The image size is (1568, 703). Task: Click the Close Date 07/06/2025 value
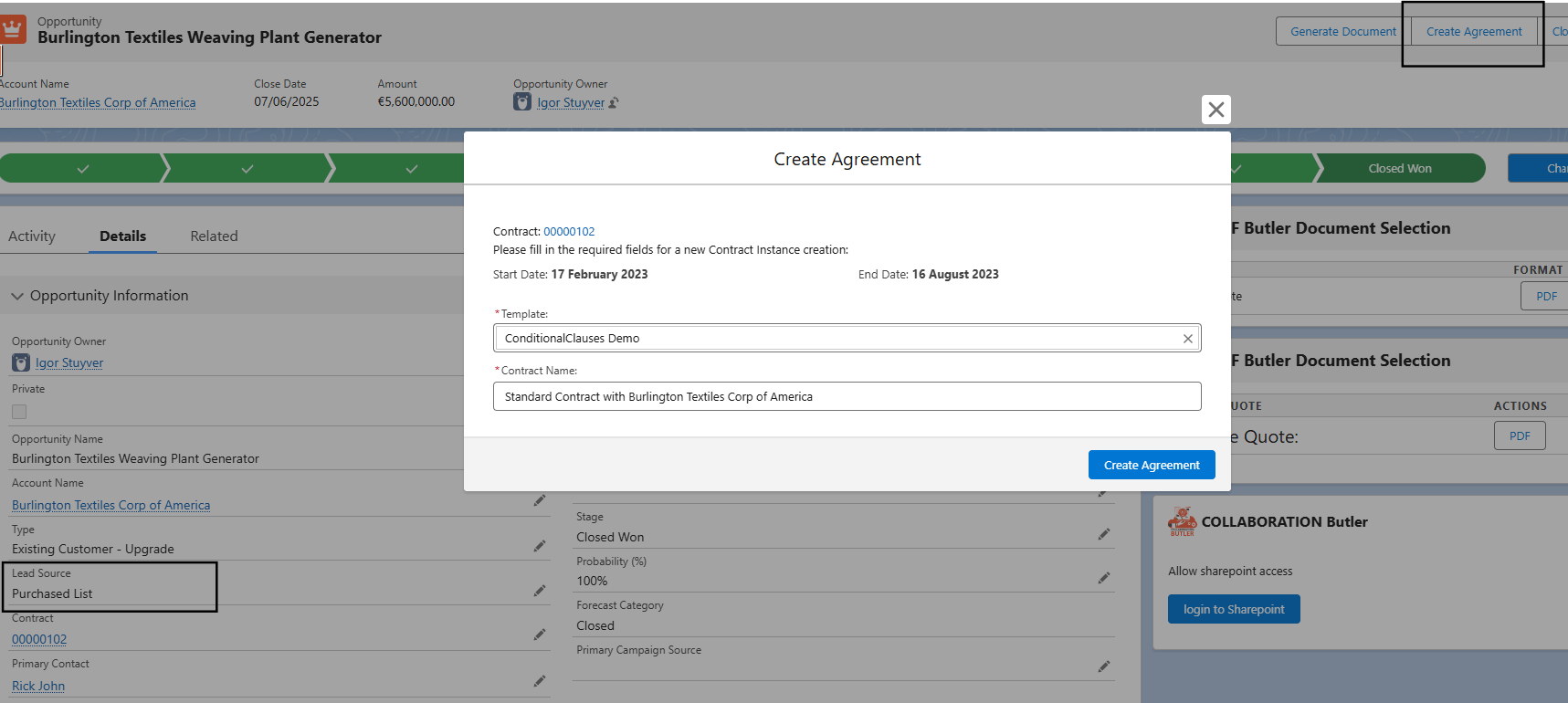coord(287,102)
